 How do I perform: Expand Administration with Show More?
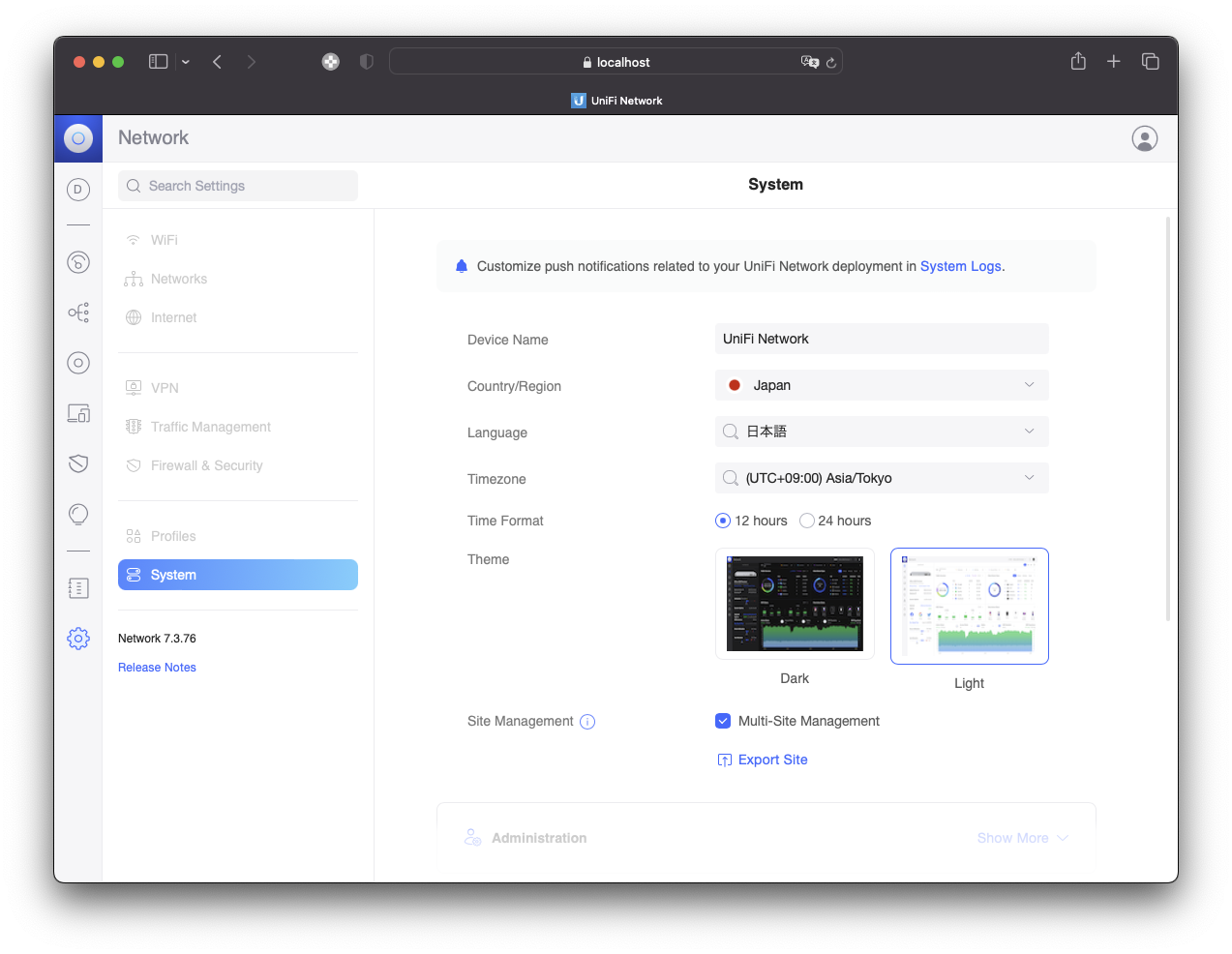pyautogui.click(x=1022, y=838)
